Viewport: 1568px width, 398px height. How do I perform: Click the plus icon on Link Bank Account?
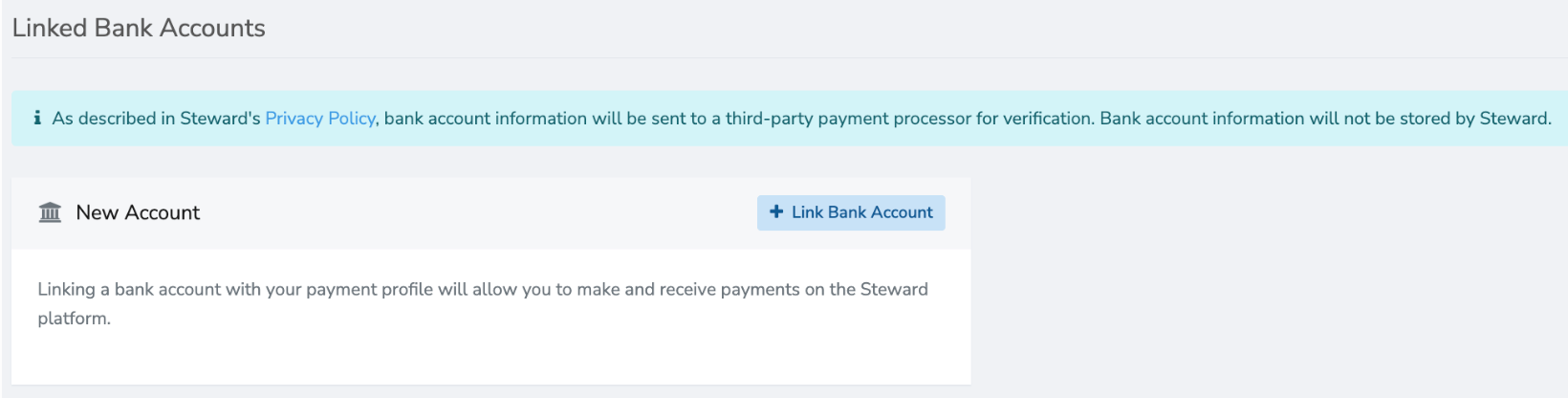[x=776, y=212]
